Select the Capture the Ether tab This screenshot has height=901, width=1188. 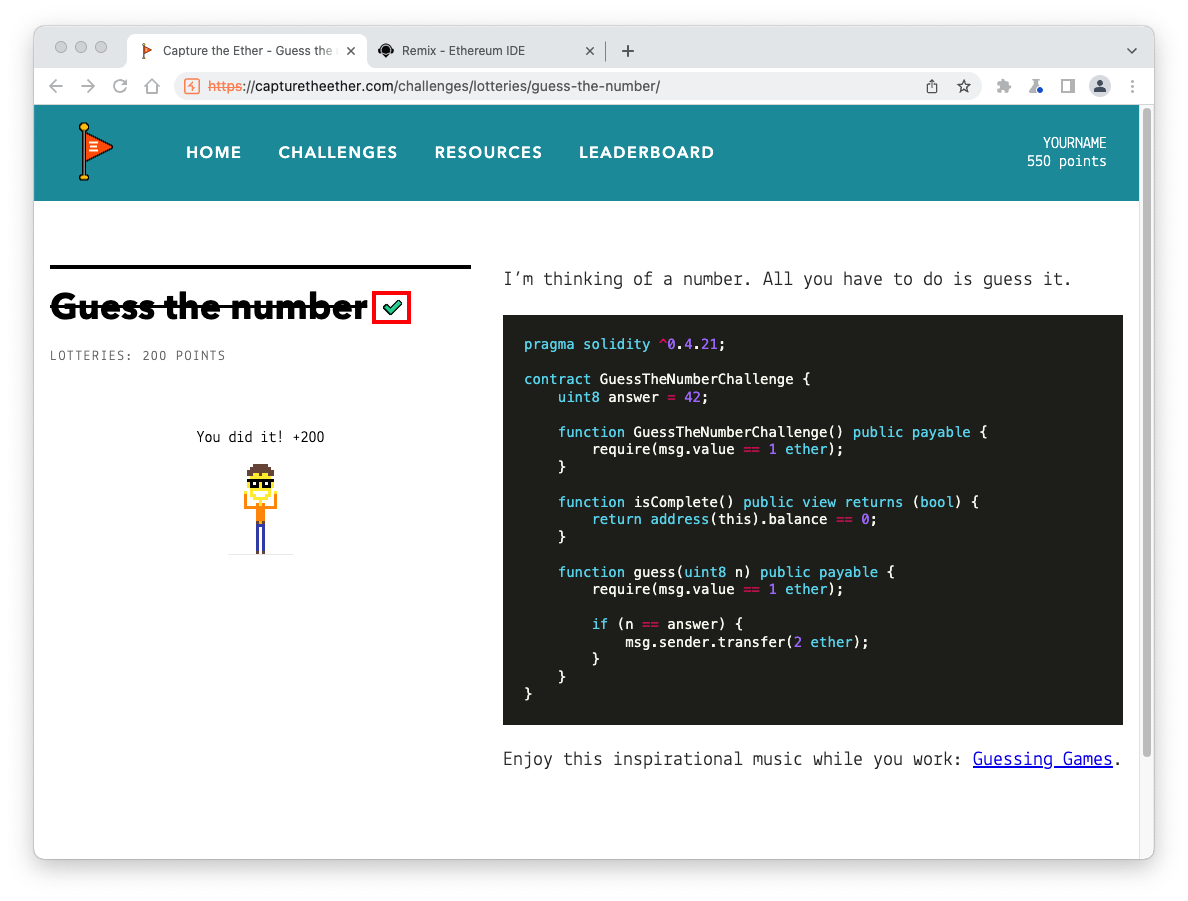(x=247, y=51)
